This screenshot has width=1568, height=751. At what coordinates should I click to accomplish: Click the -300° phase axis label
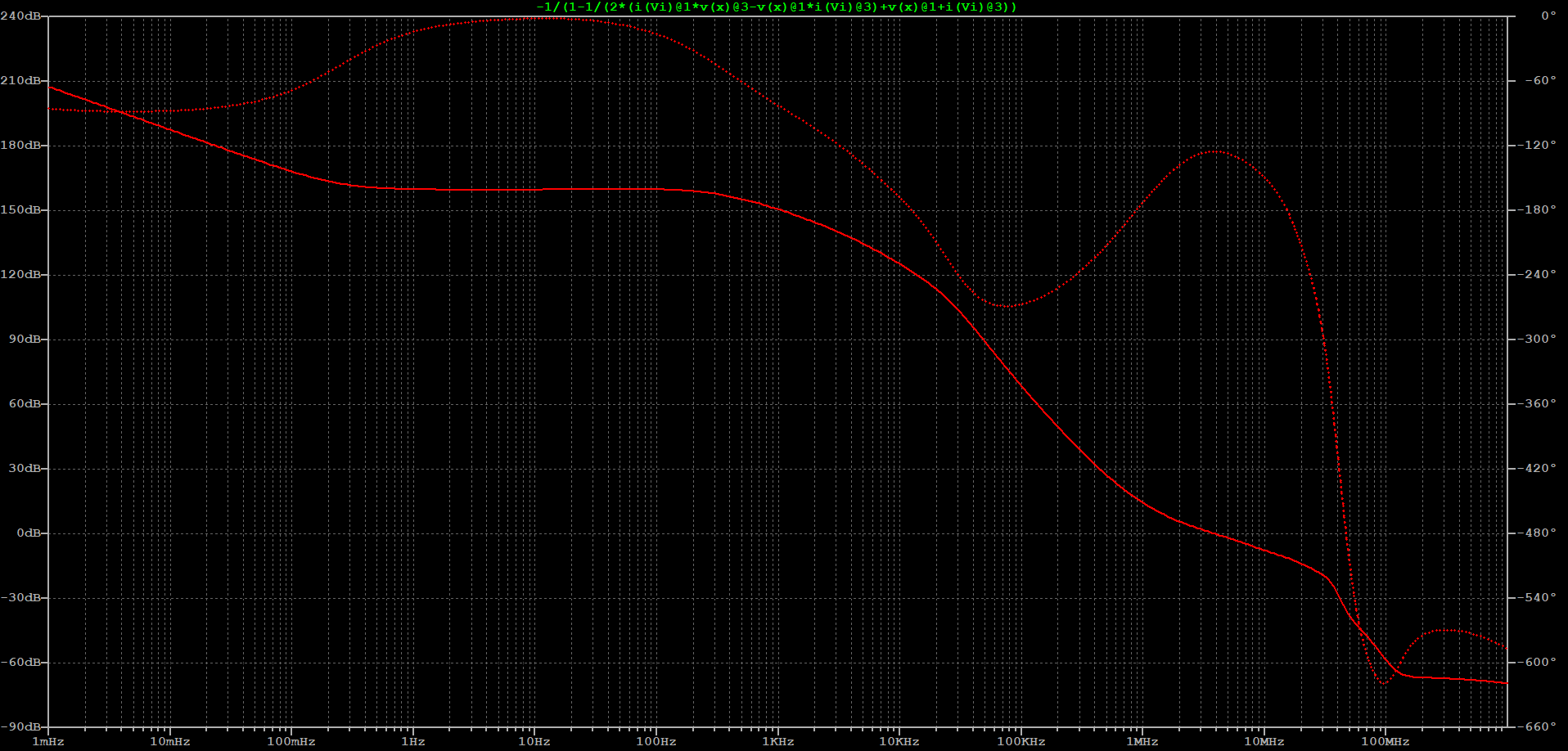[x=1537, y=339]
